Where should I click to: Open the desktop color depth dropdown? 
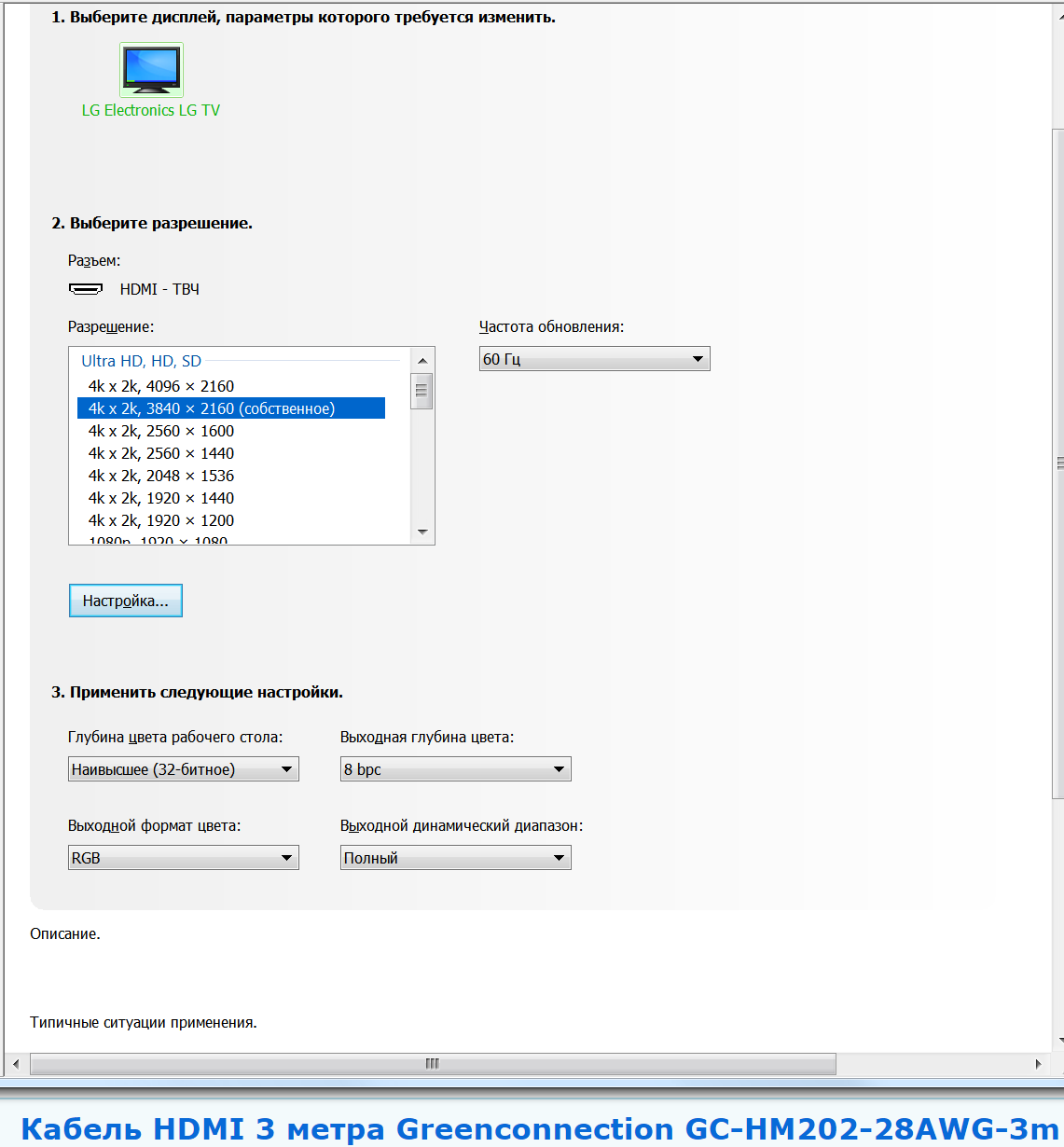pos(183,769)
